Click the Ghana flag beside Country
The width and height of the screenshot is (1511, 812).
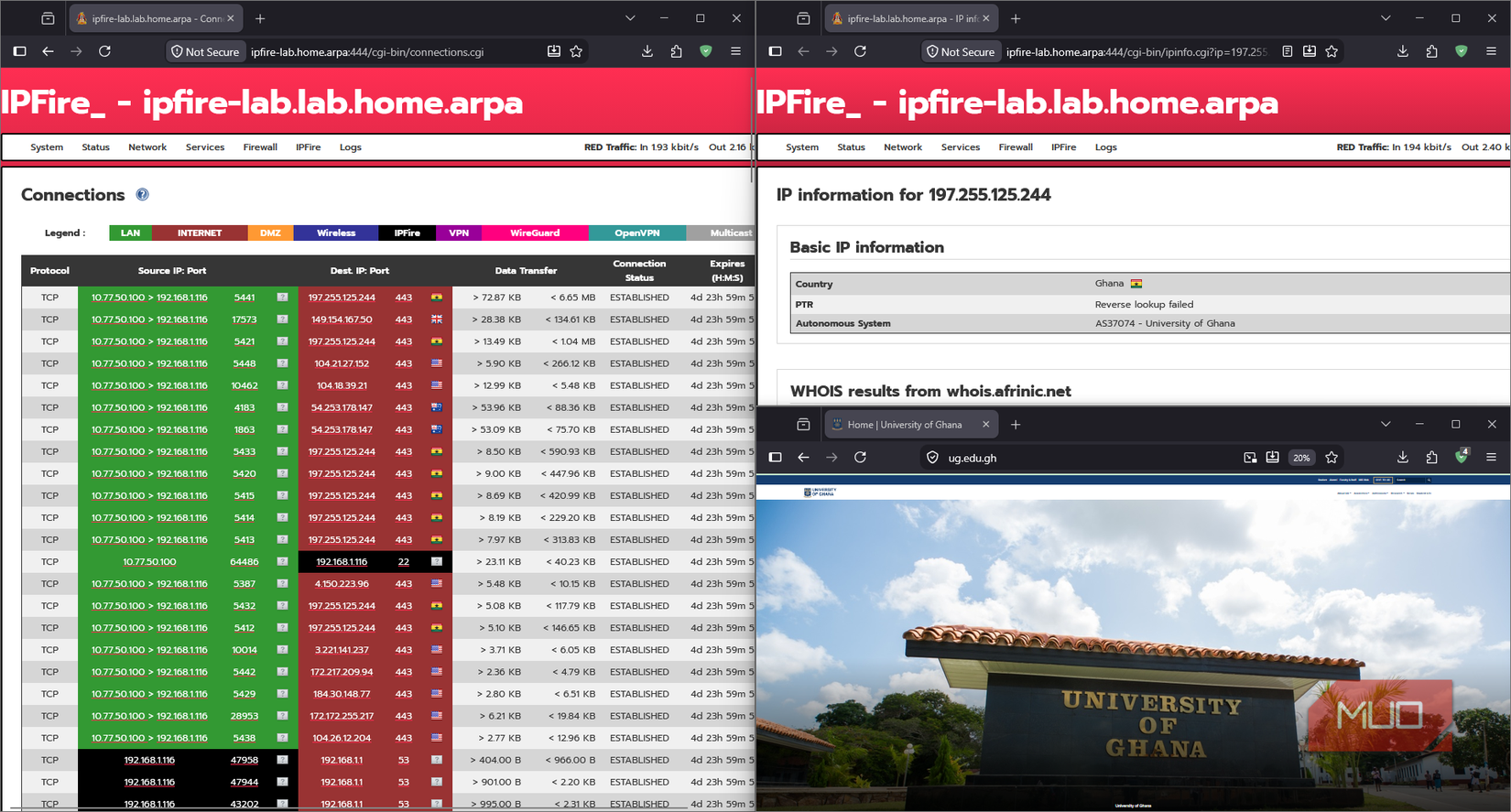pyautogui.click(x=1136, y=284)
